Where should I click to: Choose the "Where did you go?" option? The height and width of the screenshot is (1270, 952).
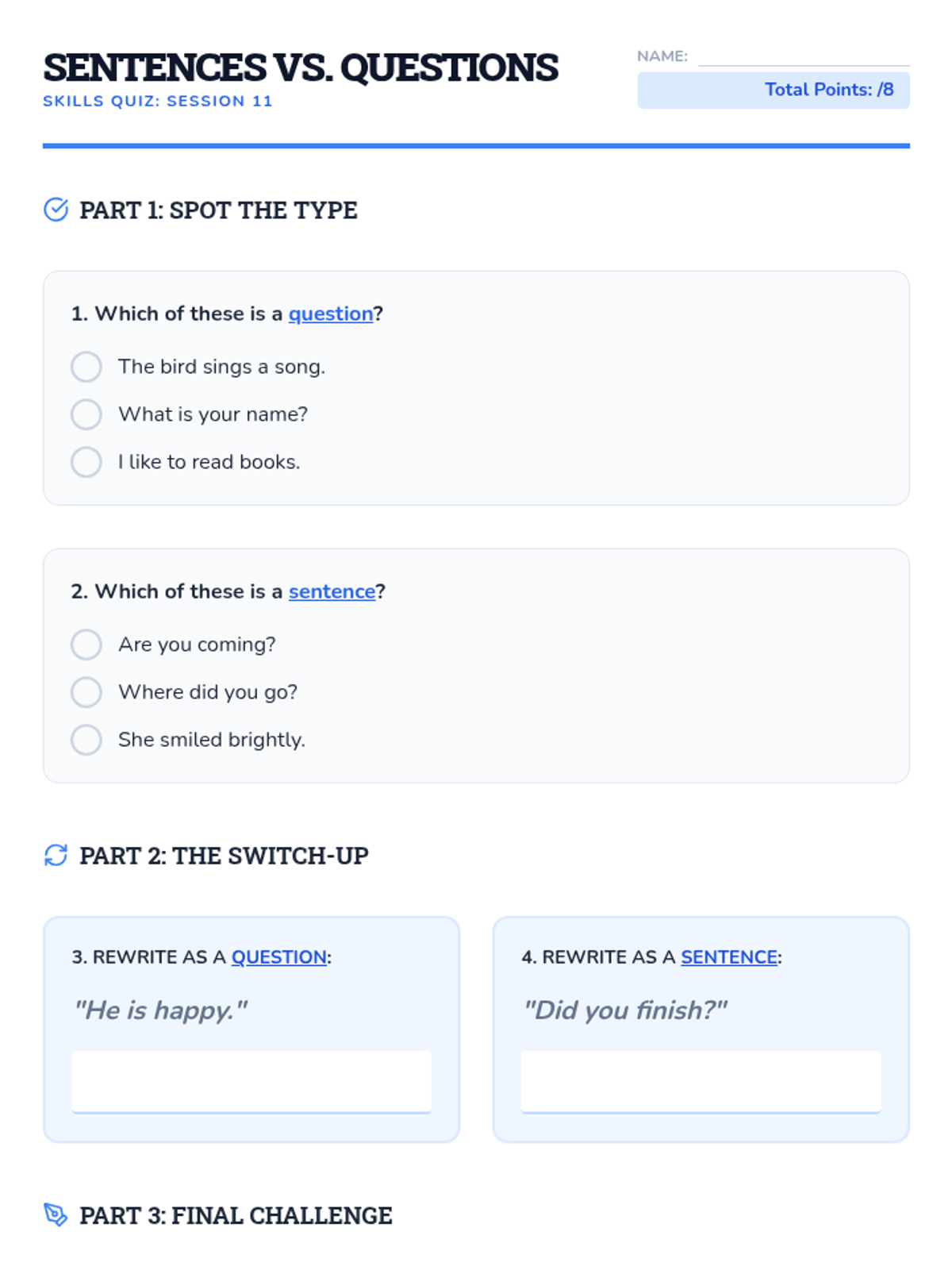click(86, 692)
